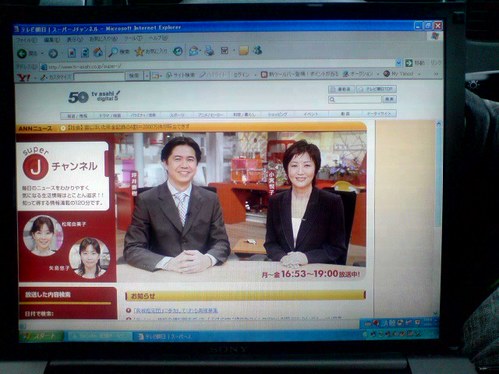Viewport: 499px width, 374px height.
Task: Click the Forward arrow button
Action: click(53, 53)
